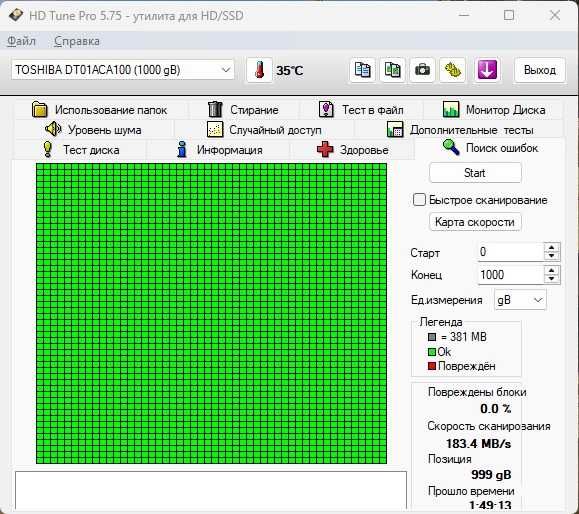
Task: Click the 35°C temperature reading
Action: pos(290,70)
